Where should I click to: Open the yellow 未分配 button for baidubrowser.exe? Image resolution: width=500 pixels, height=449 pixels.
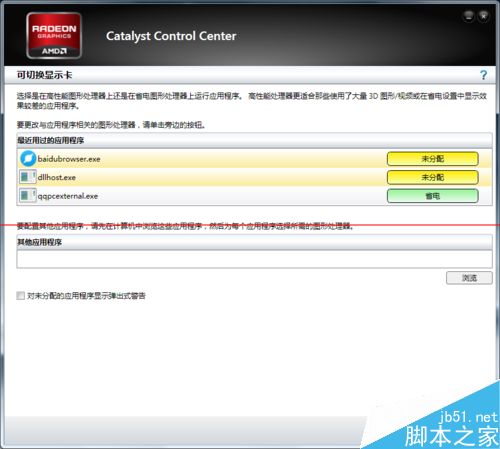(432, 159)
